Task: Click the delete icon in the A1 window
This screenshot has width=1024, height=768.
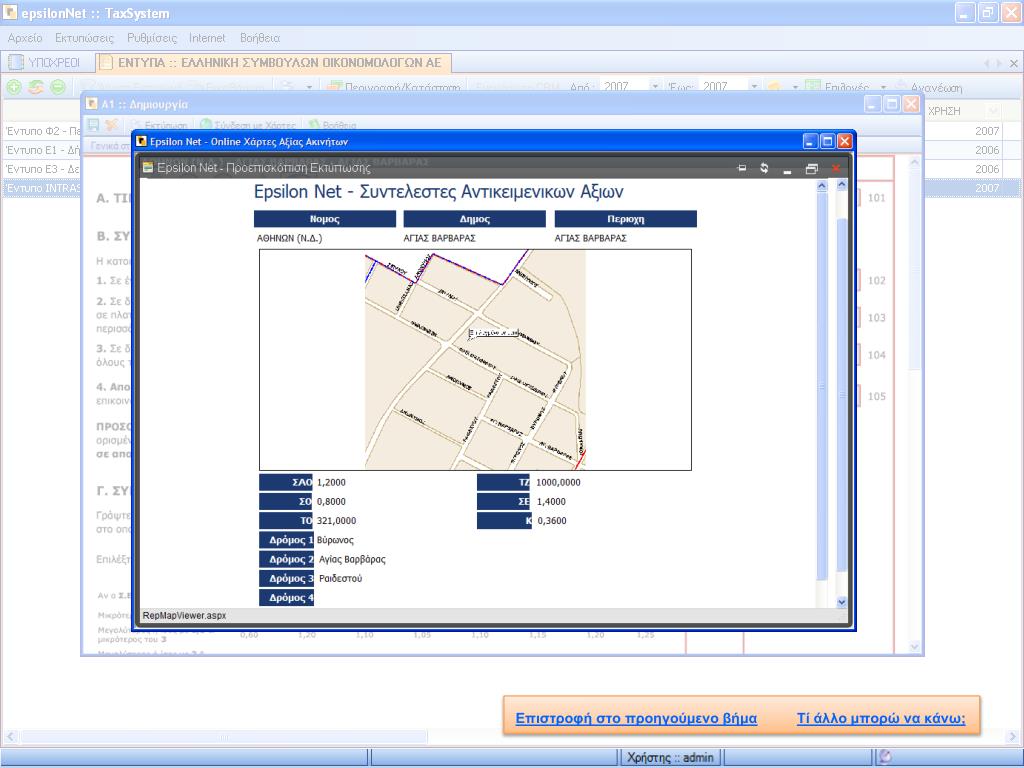Action: point(112,125)
